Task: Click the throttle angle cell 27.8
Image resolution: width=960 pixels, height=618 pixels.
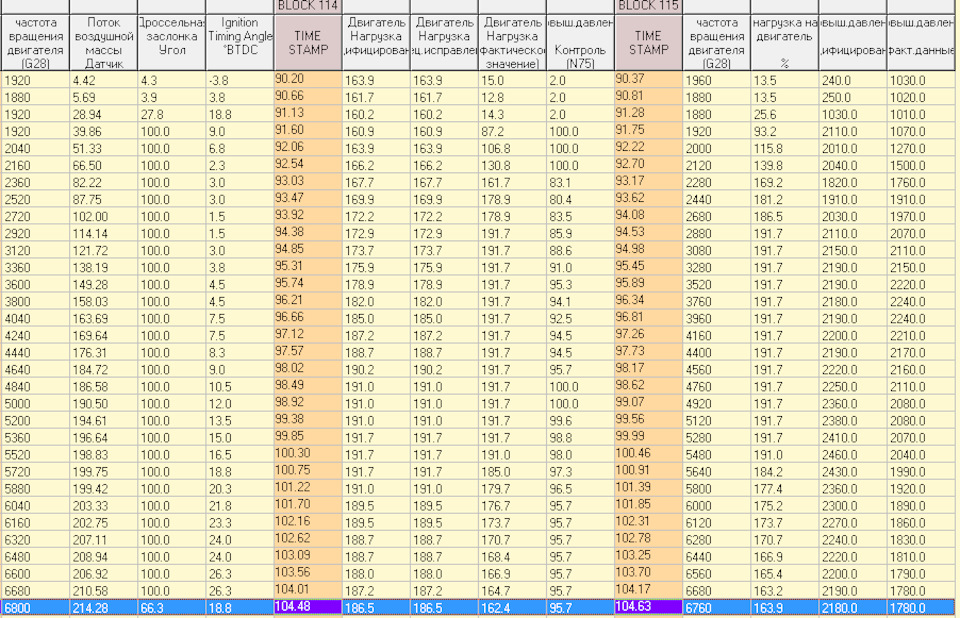Action: [171, 115]
